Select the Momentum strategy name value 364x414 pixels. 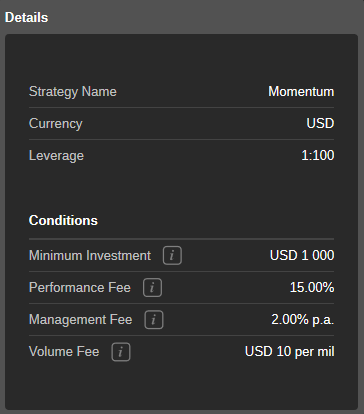pyautogui.click(x=301, y=92)
